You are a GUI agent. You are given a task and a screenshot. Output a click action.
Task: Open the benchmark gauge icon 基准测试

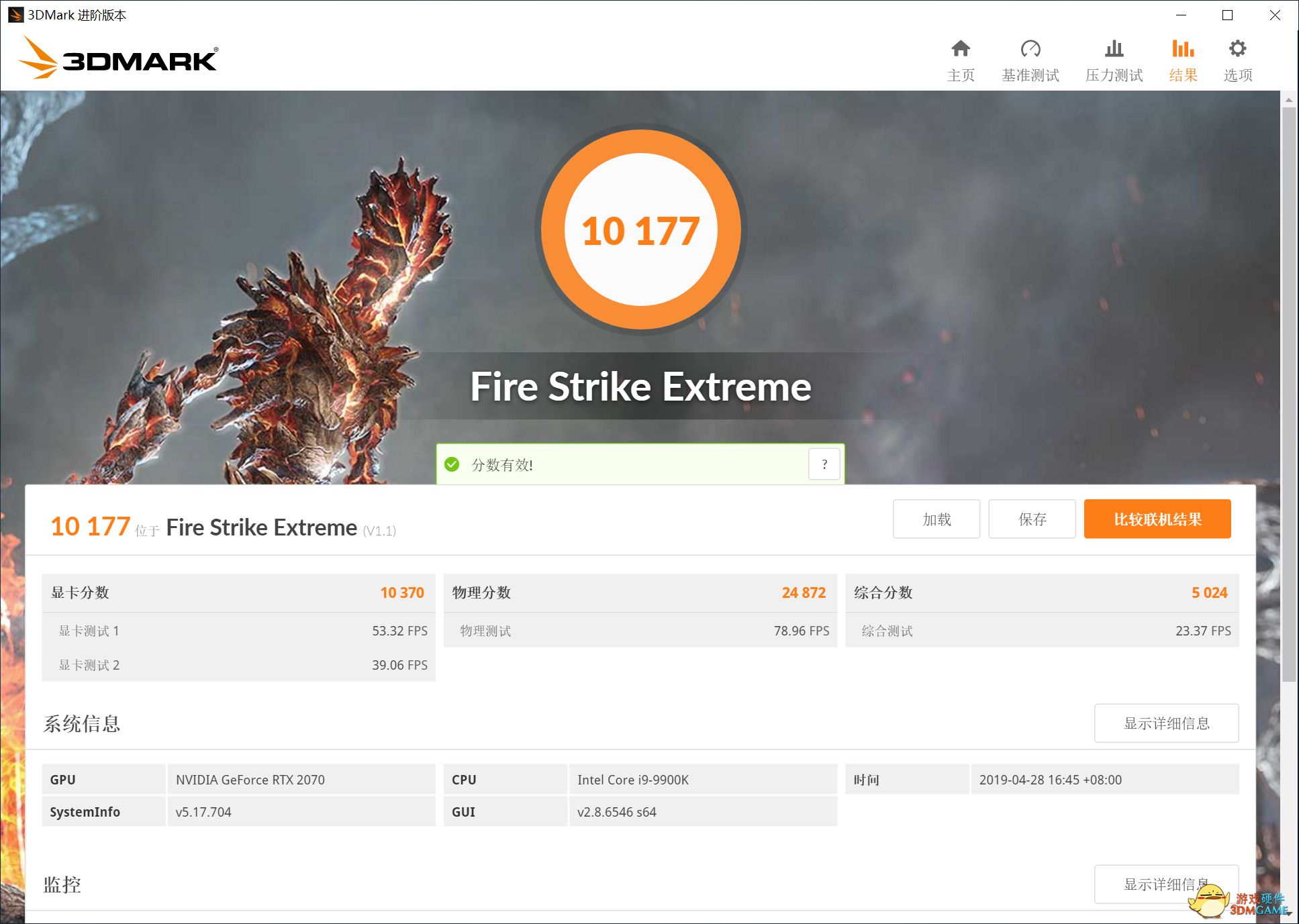point(1030,60)
